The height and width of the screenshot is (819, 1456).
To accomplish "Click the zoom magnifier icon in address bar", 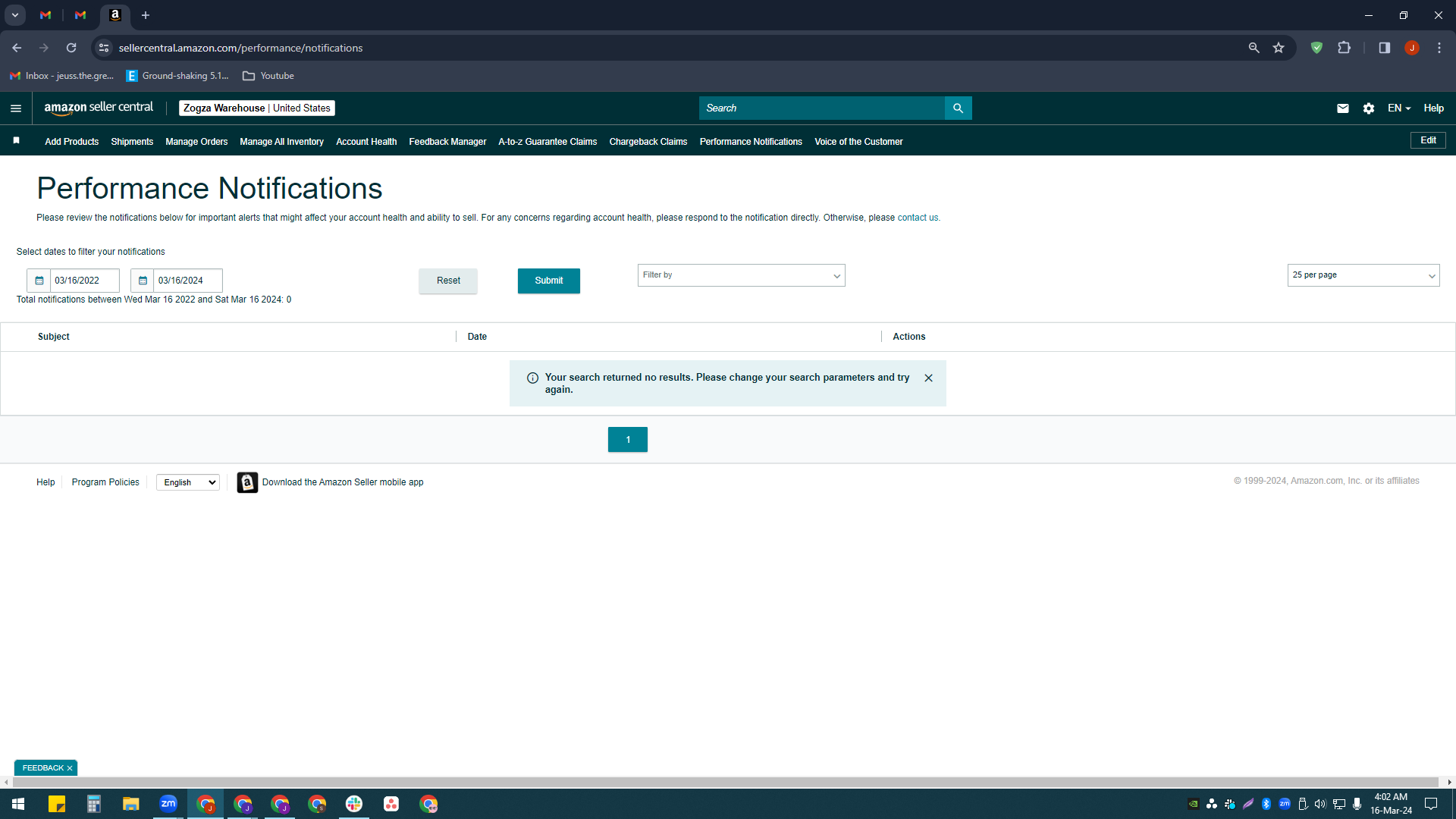I will [1254, 48].
